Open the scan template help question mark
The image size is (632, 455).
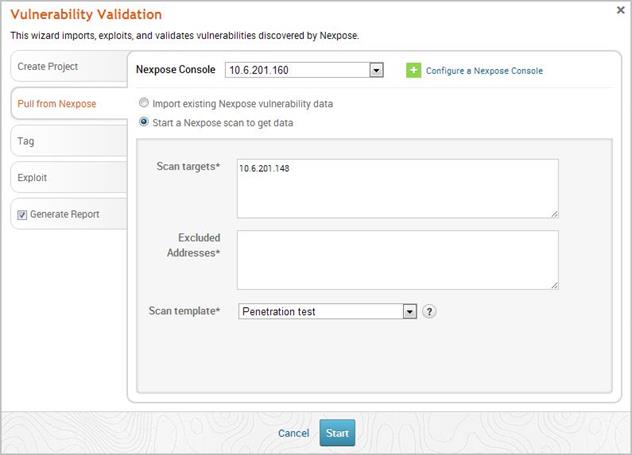coord(429,312)
